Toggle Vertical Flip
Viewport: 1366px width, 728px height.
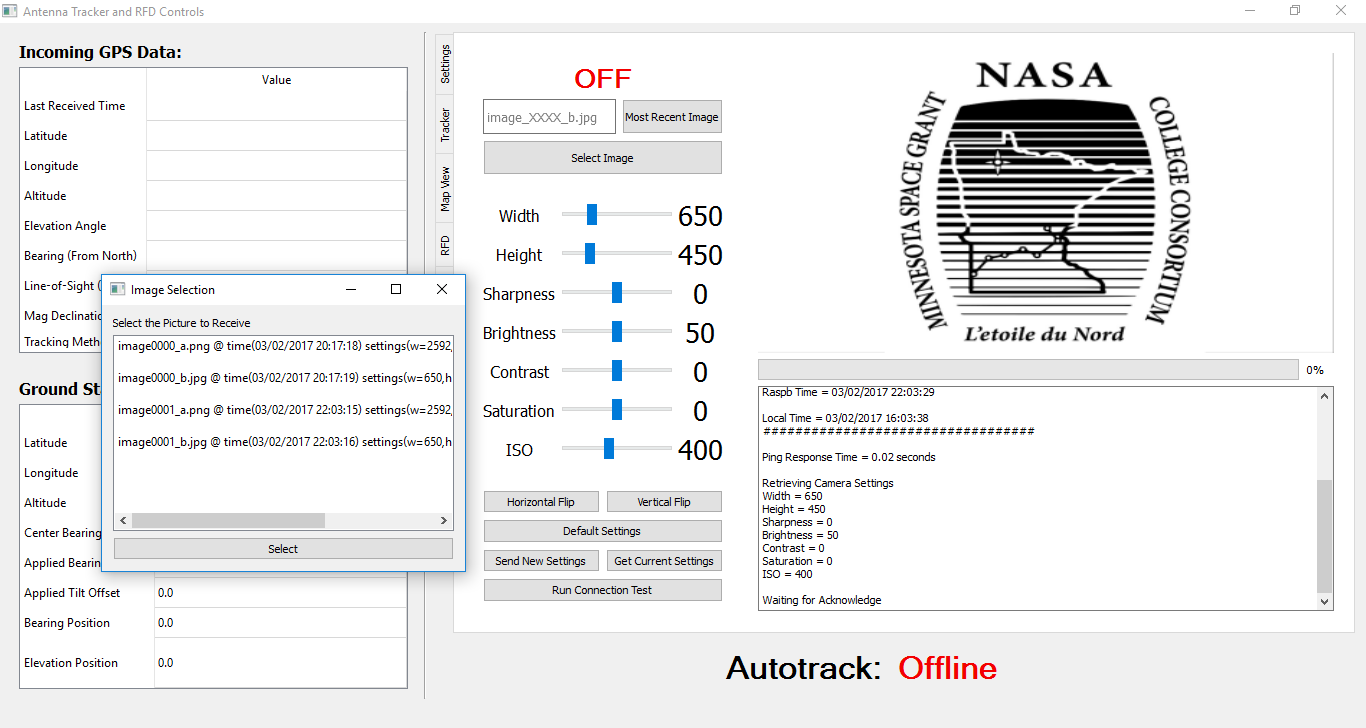tap(664, 502)
